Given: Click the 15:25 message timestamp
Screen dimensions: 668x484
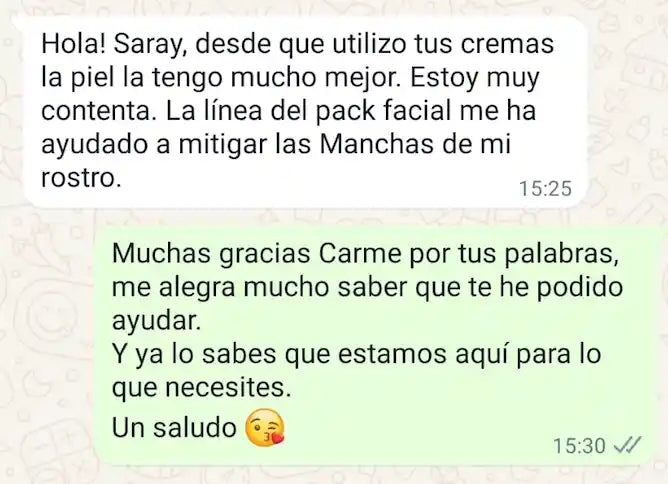Looking at the screenshot, I should (545, 189).
